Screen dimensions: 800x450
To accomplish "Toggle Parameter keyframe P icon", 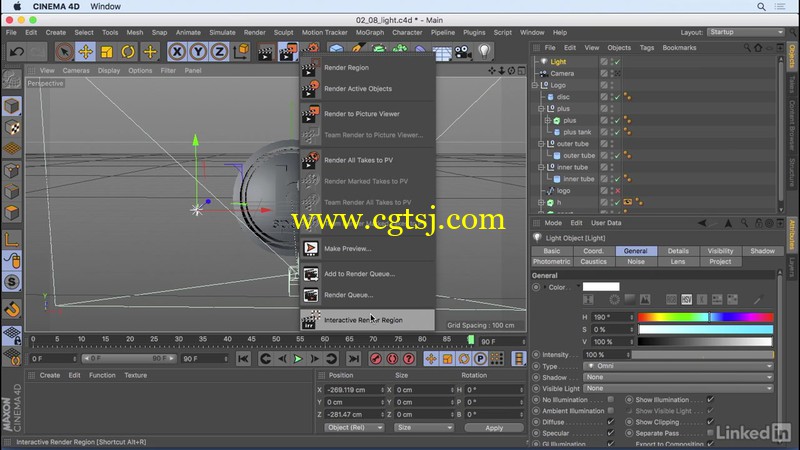I will [x=480, y=359].
